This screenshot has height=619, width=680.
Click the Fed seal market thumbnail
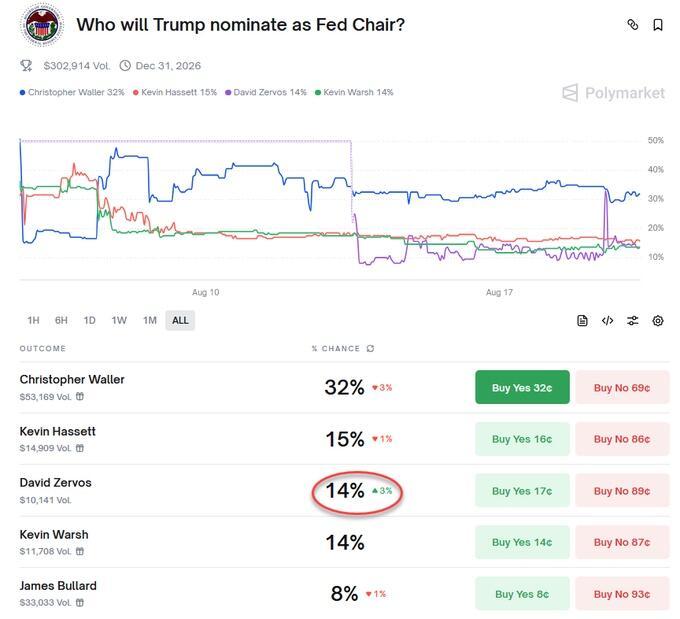[x=41, y=26]
